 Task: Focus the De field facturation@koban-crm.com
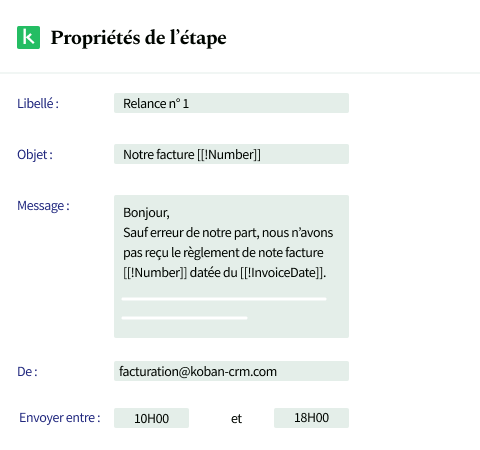pyautogui.click(x=231, y=371)
